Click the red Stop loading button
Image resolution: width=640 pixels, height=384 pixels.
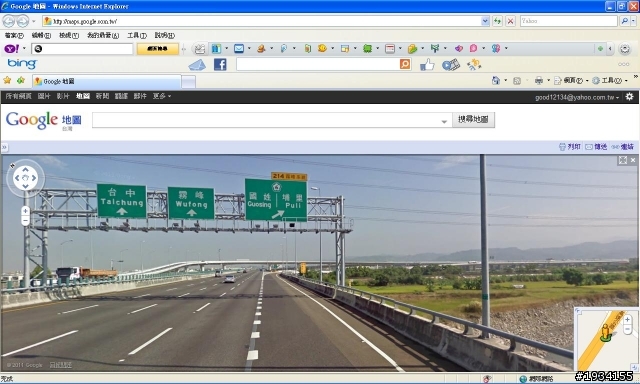click(510, 21)
